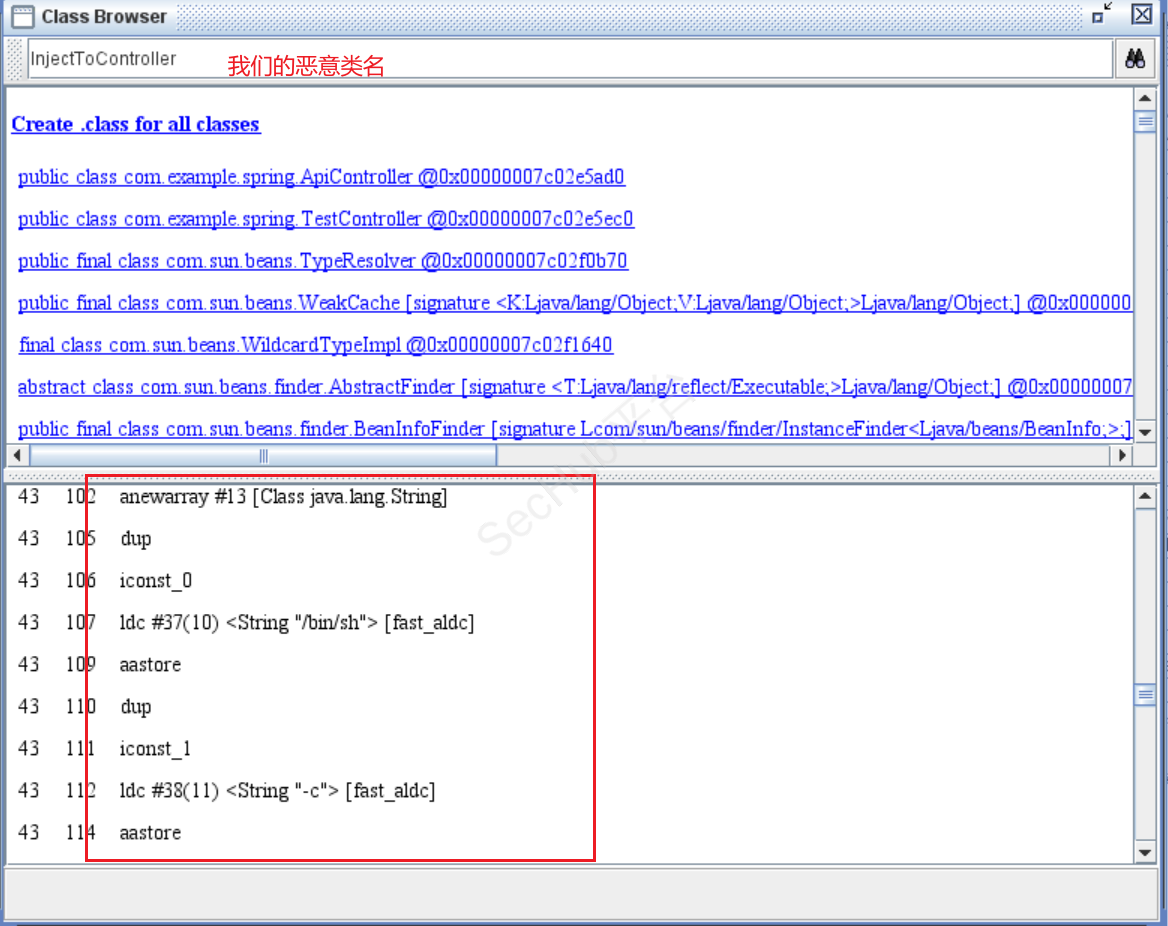Close the Class Browser internal frame
The image size is (1168, 926).
(1141, 14)
